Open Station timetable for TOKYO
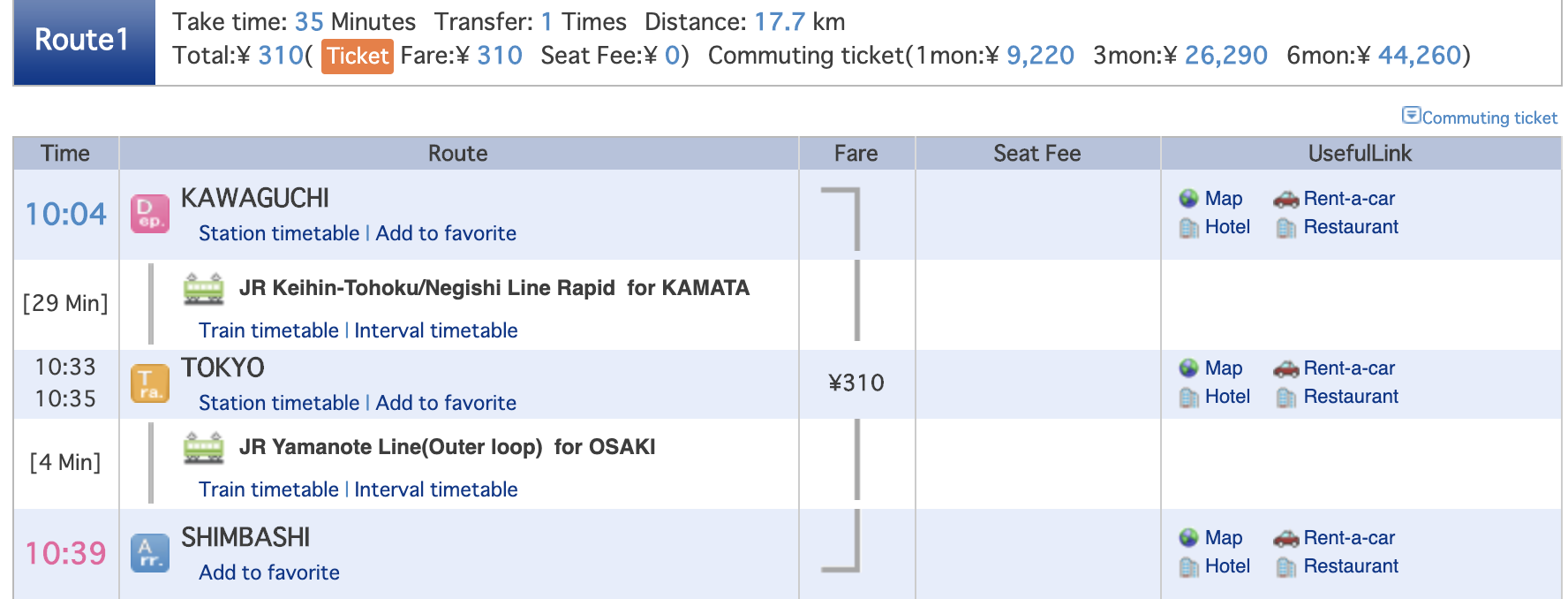Viewport: 1568px width, 599px height. click(279, 403)
